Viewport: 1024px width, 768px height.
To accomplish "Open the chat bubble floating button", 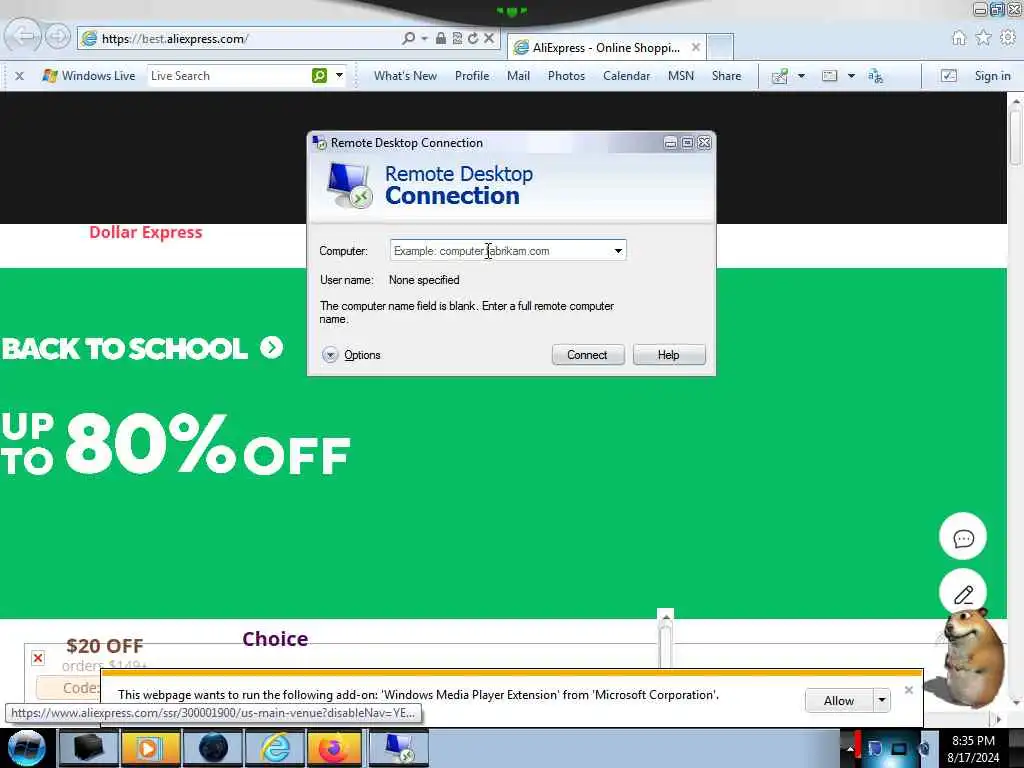I will pyautogui.click(x=963, y=537).
